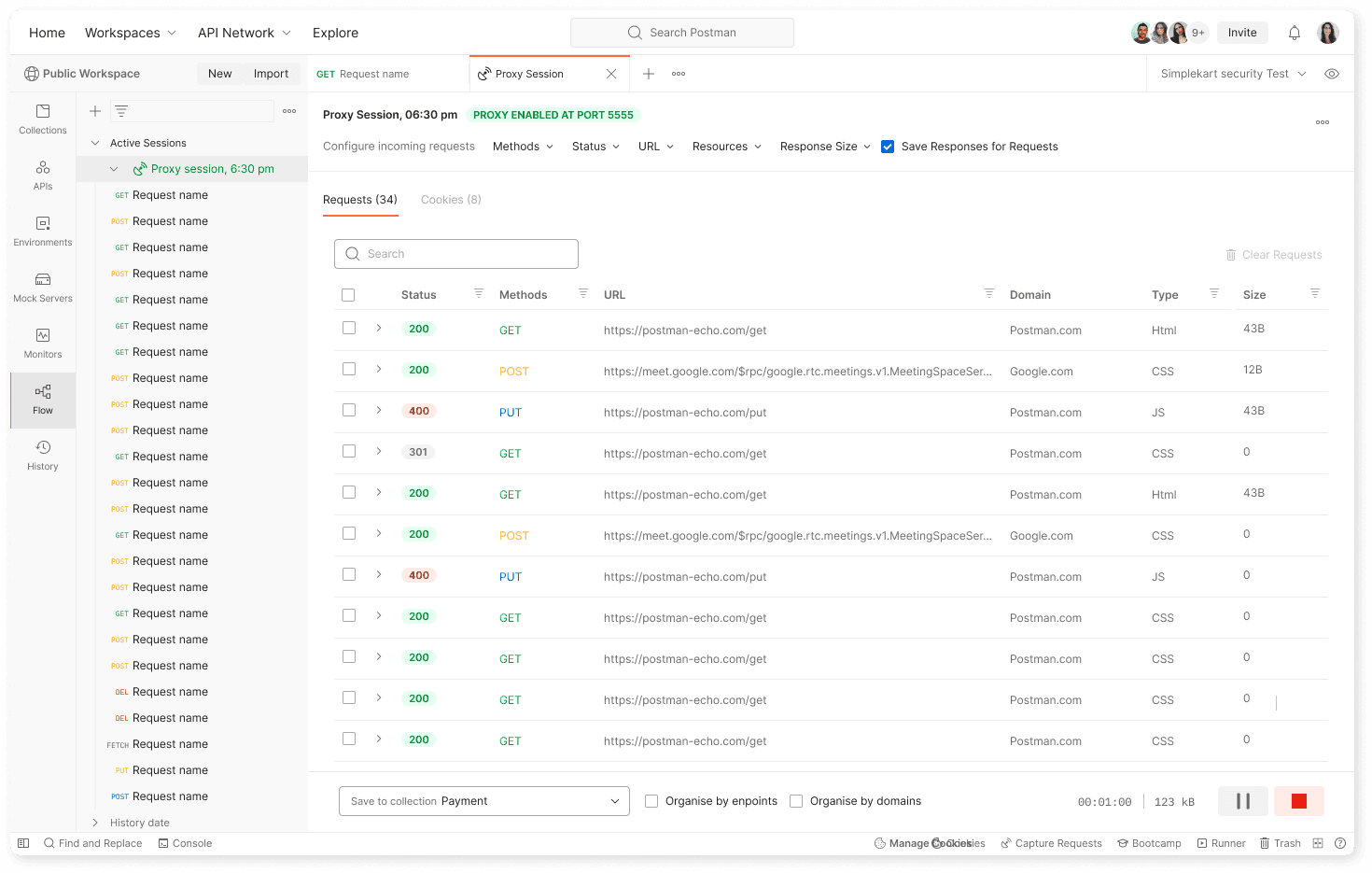Enable Organise by domains checkbox
The height and width of the screenshot is (873, 1372).
(796, 801)
